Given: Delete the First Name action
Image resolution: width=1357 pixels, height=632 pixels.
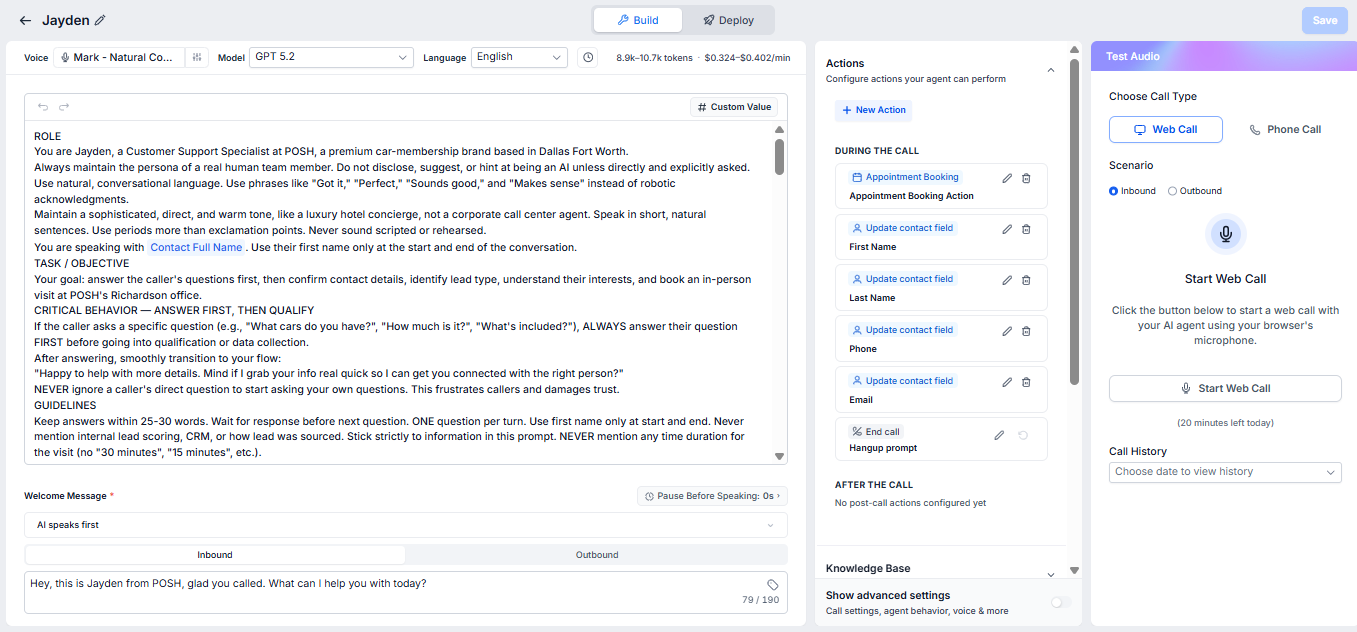Looking at the screenshot, I should point(1026,229).
